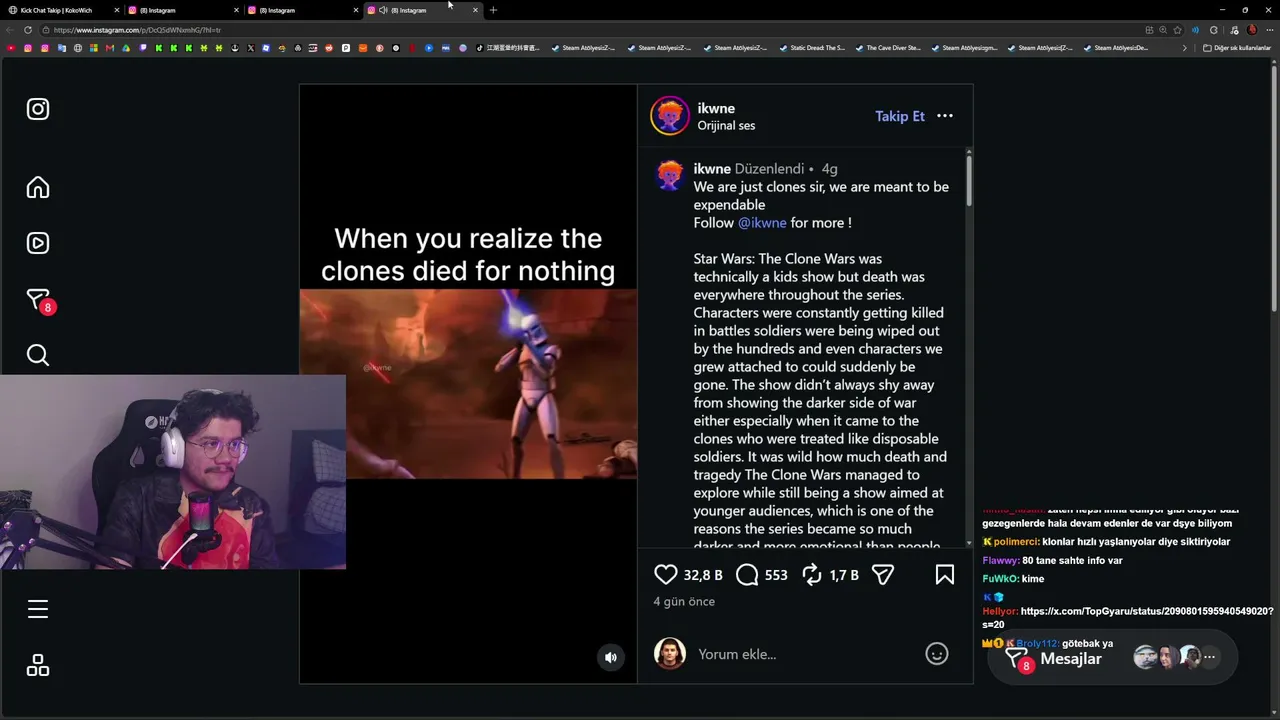Viewport: 1280px width, 720px height.
Task: Click Takip Et to follow ikwne
Action: 900,116
